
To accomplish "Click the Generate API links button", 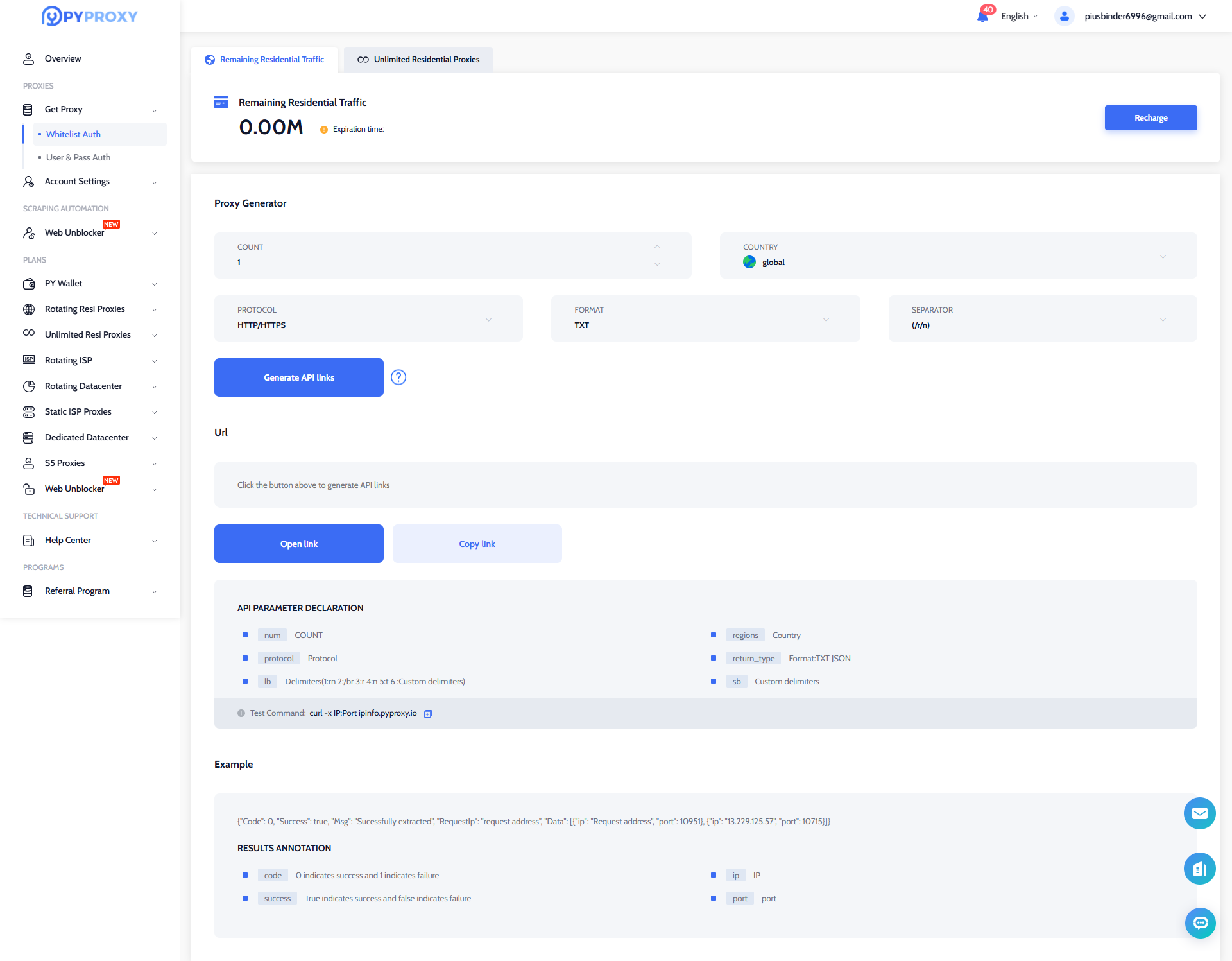I will tap(298, 377).
